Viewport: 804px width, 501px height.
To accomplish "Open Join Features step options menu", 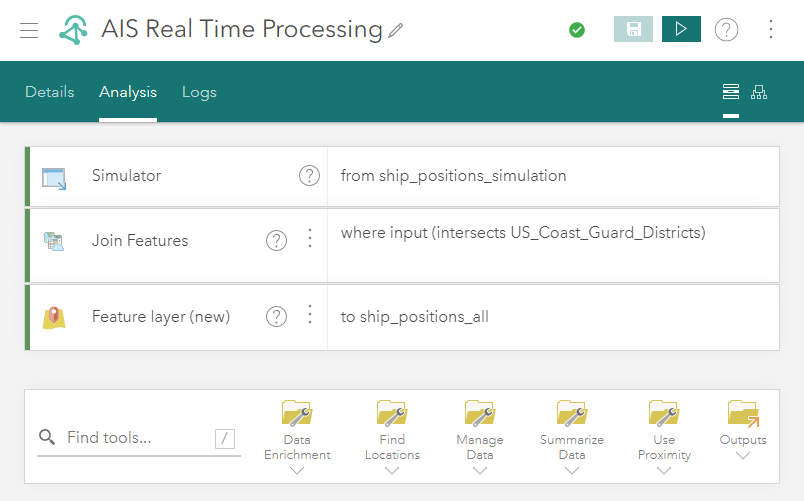I will (309, 239).
